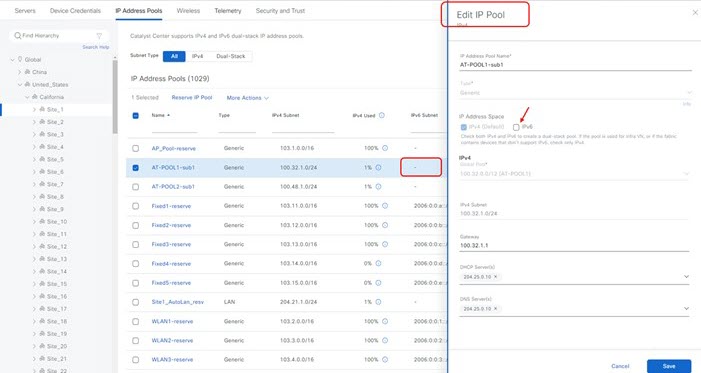Click the Save button

click(x=669, y=366)
